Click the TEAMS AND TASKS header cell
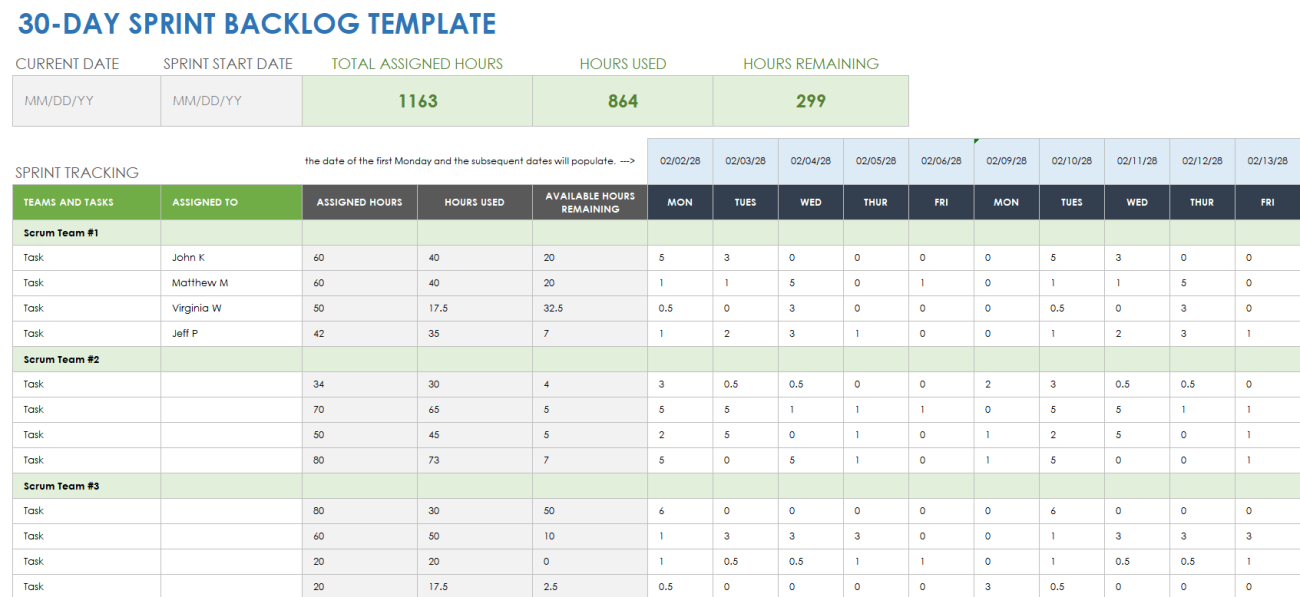This screenshot has width=1300, height=597. pyautogui.click(x=67, y=202)
